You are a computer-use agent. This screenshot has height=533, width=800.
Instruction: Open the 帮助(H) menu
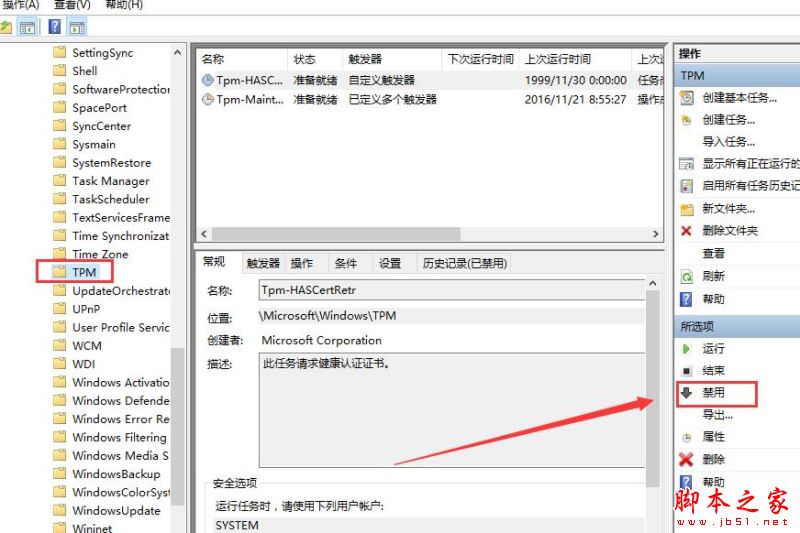(123, 5)
